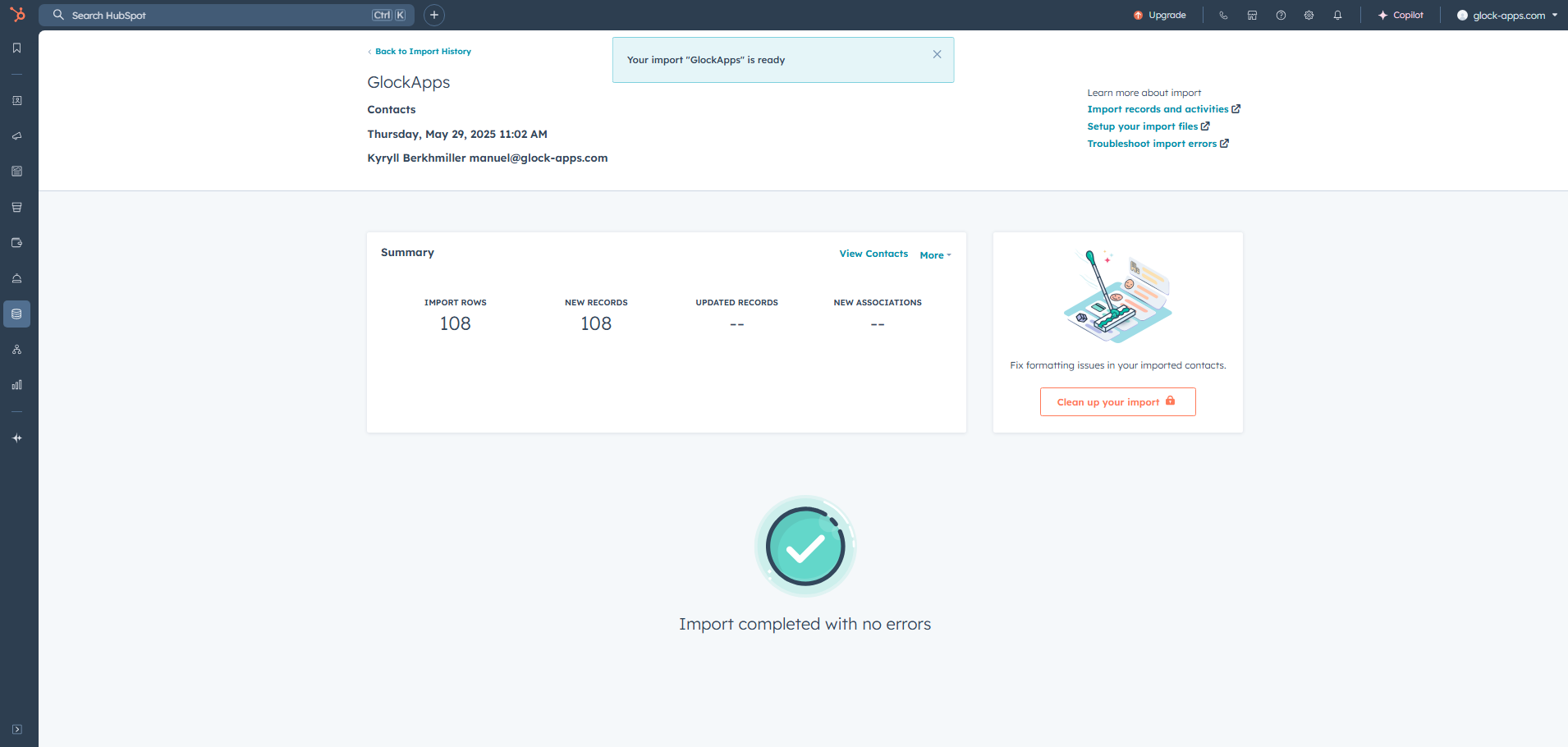Open the Automation workflows icon in sidebar
The height and width of the screenshot is (747, 1568).
coord(16,350)
